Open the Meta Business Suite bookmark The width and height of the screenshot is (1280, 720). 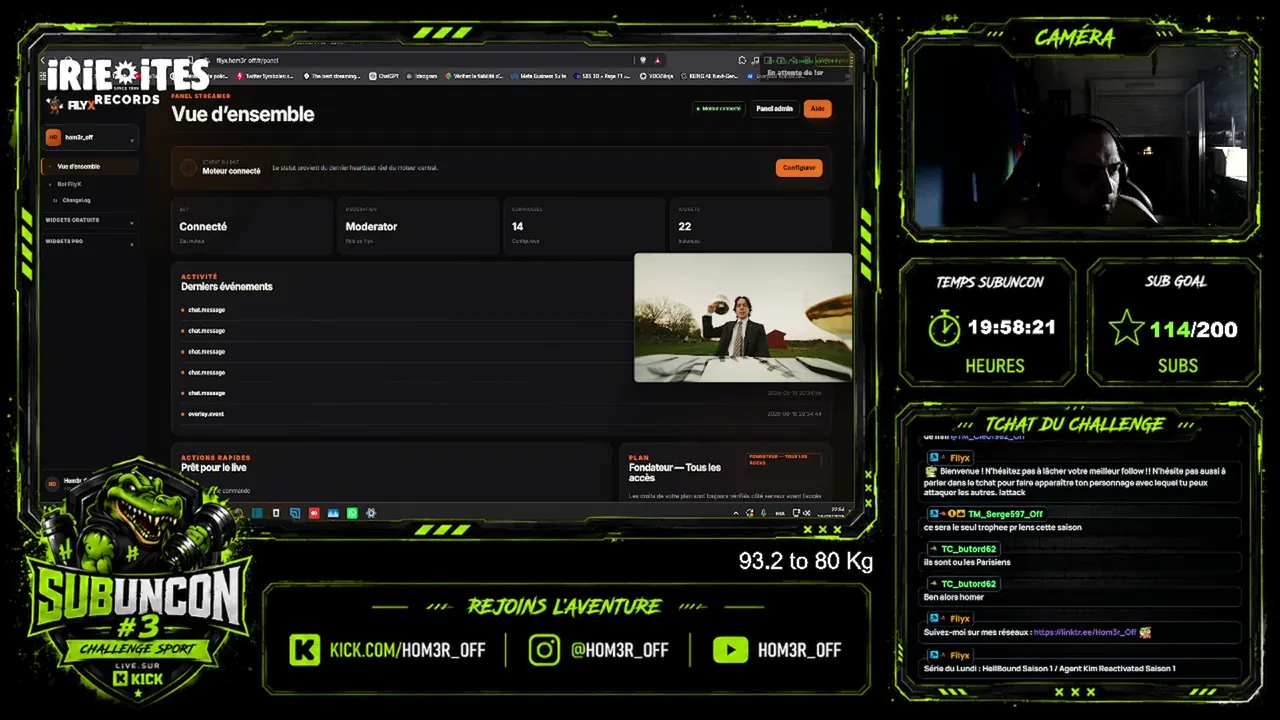(538, 76)
